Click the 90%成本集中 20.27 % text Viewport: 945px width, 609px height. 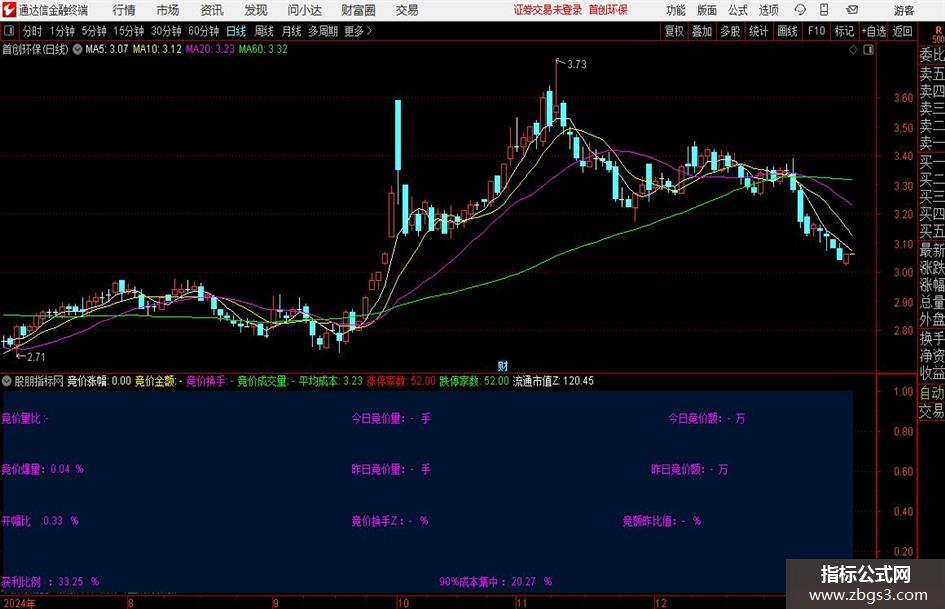tap(495, 582)
